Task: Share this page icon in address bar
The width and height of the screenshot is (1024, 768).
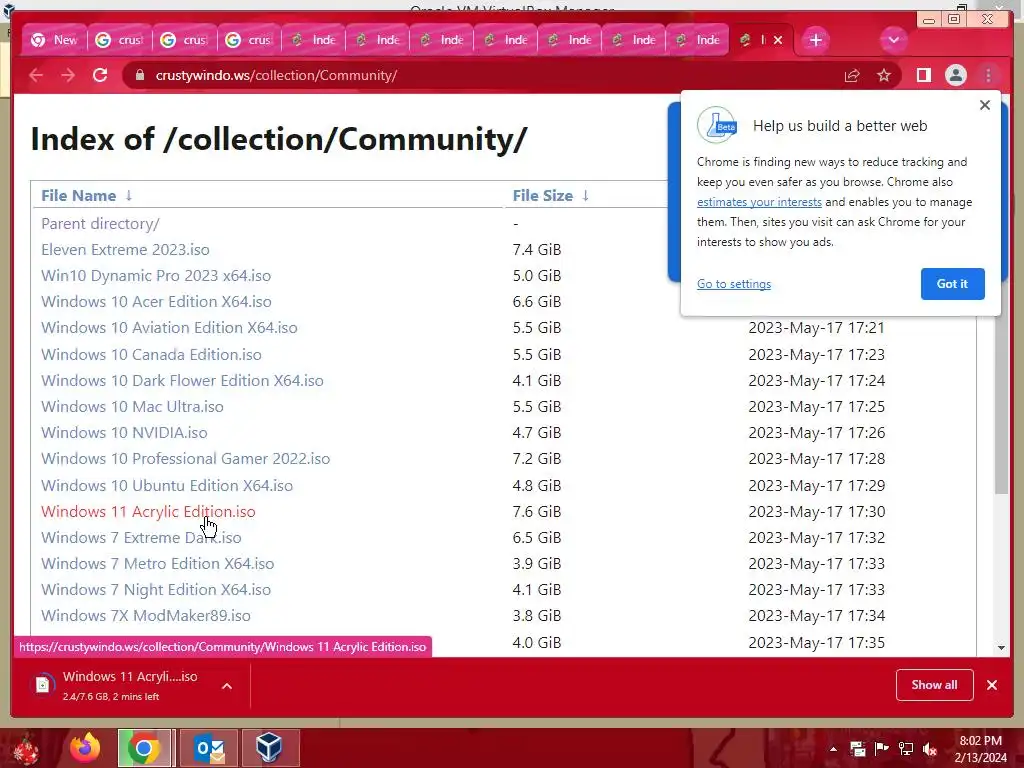Action: [852, 75]
